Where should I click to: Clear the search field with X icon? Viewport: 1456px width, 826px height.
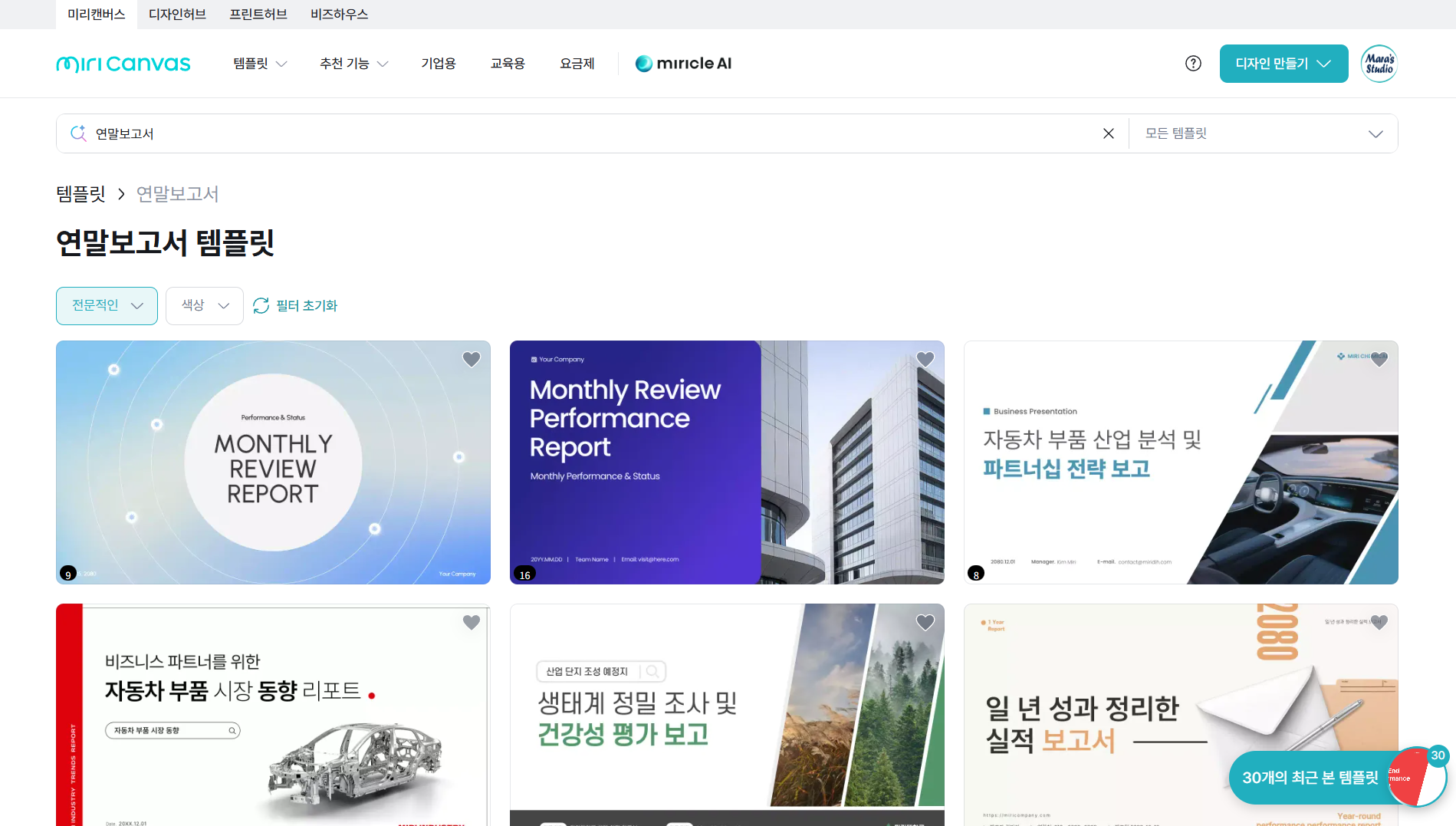point(1108,133)
